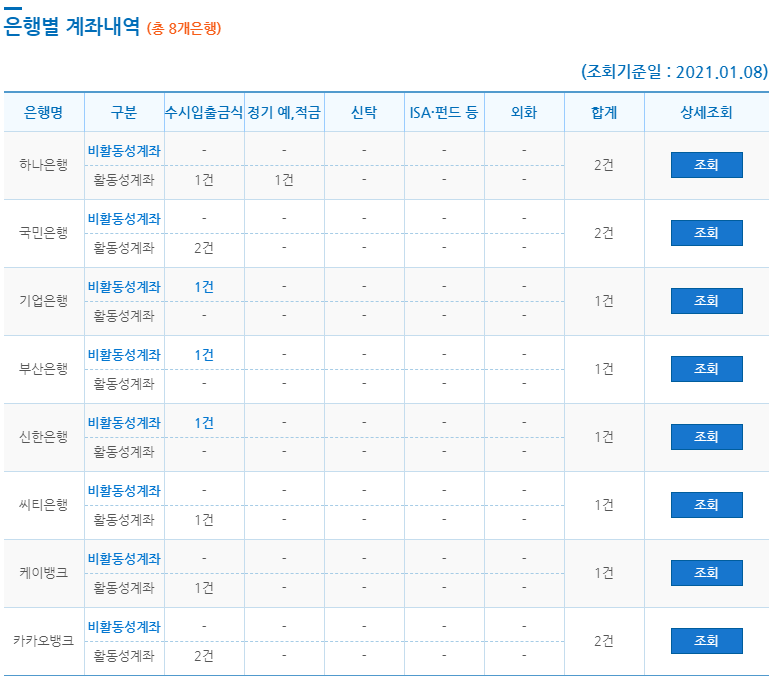Click 기업은행 합계 1건 total
The image size is (771, 677).
(x=604, y=300)
